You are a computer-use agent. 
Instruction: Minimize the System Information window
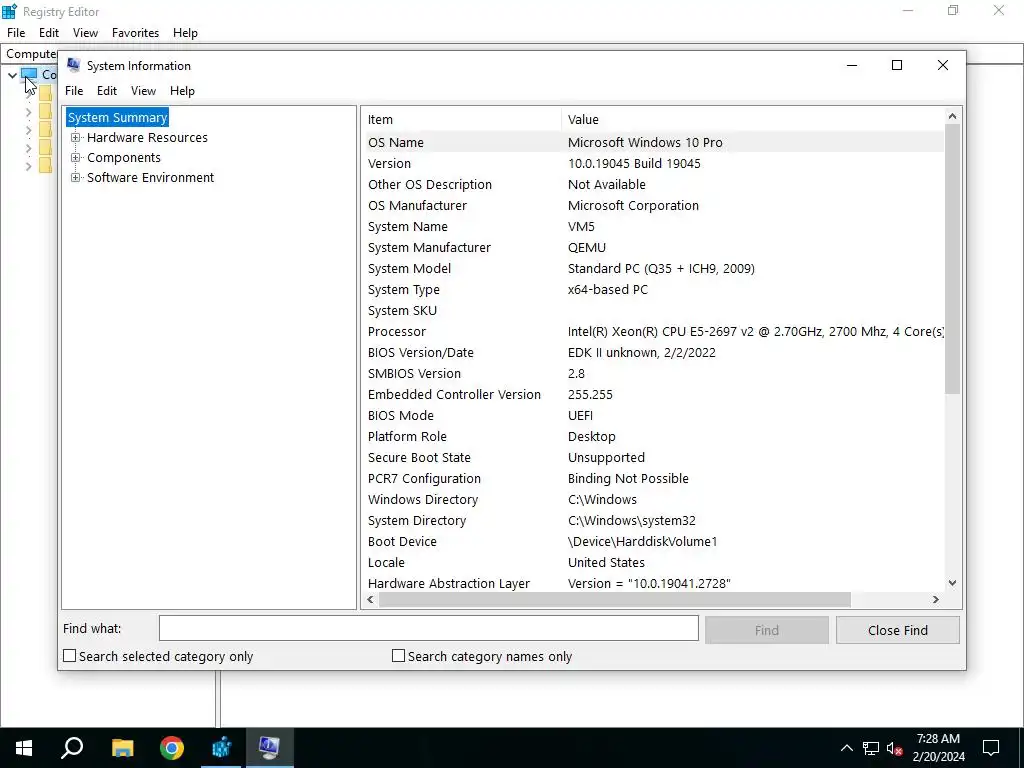852,65
